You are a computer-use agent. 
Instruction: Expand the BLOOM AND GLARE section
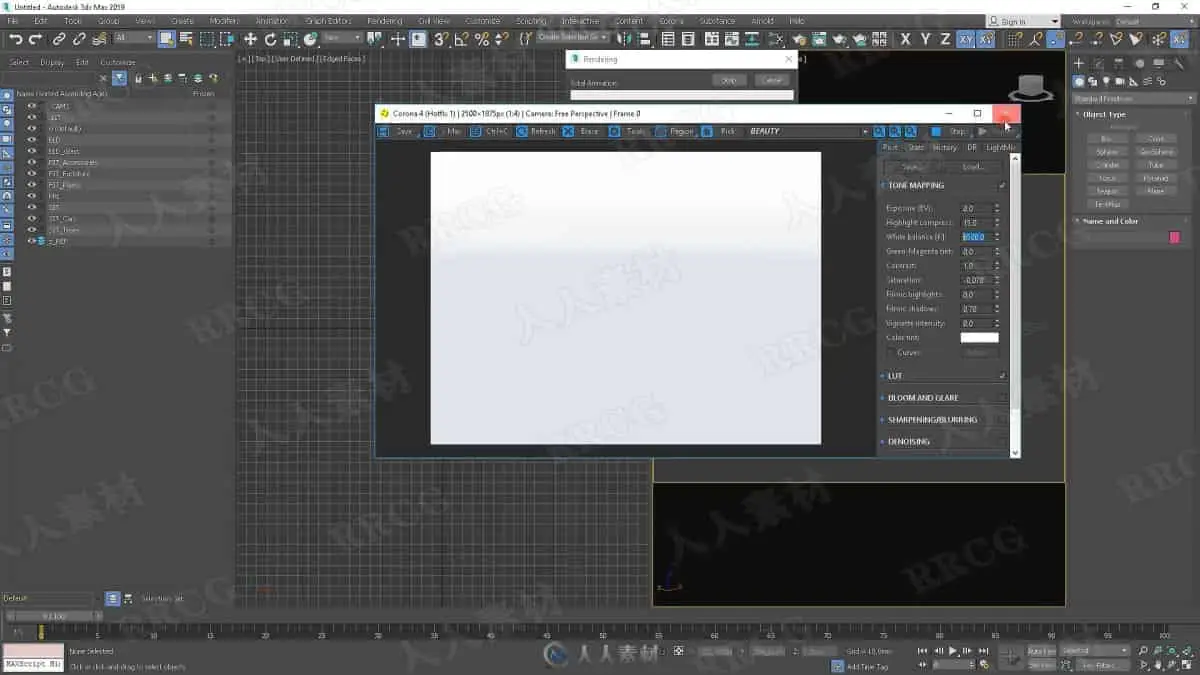point(922,398)
